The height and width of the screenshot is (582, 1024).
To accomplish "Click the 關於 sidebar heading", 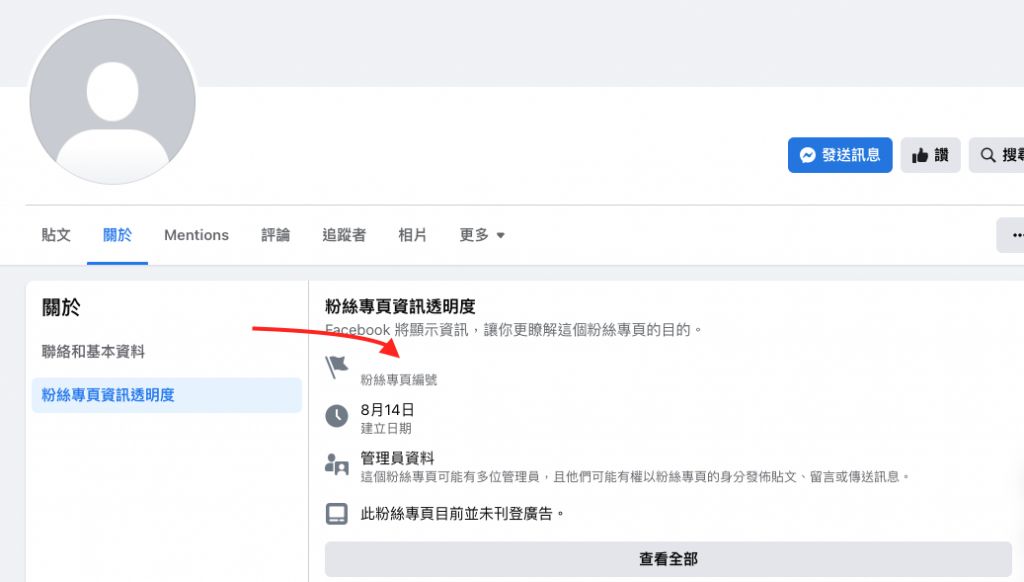I will [x=61, y=307].
